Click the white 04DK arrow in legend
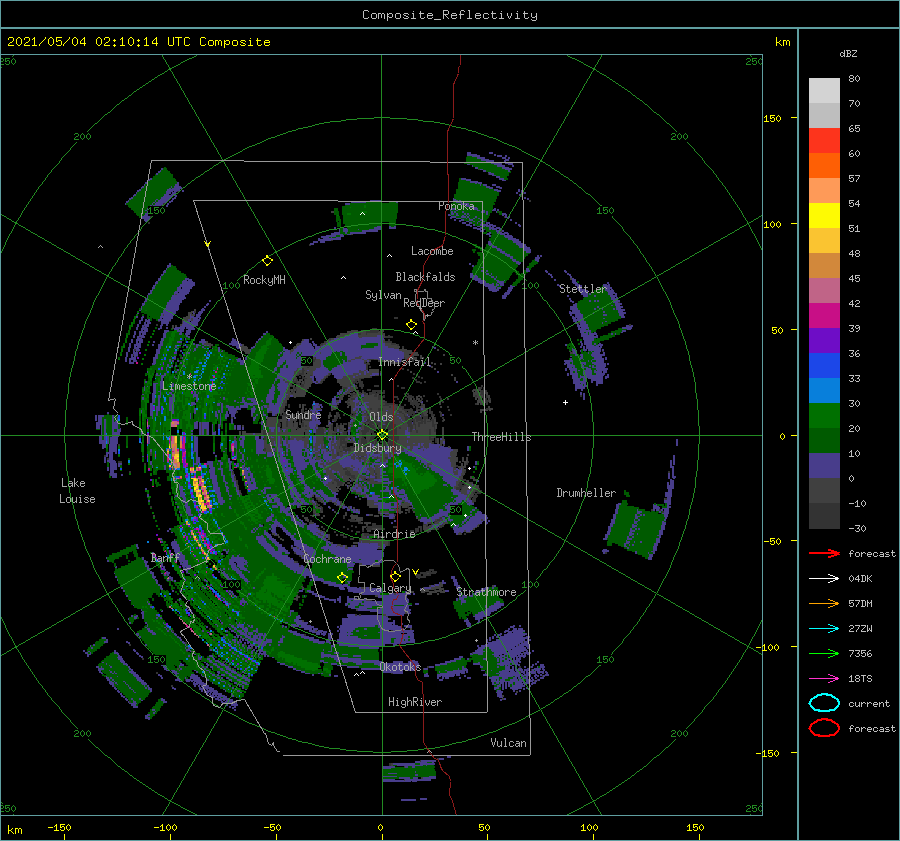This screenshot has height=841, width=900. pos(824,578)
